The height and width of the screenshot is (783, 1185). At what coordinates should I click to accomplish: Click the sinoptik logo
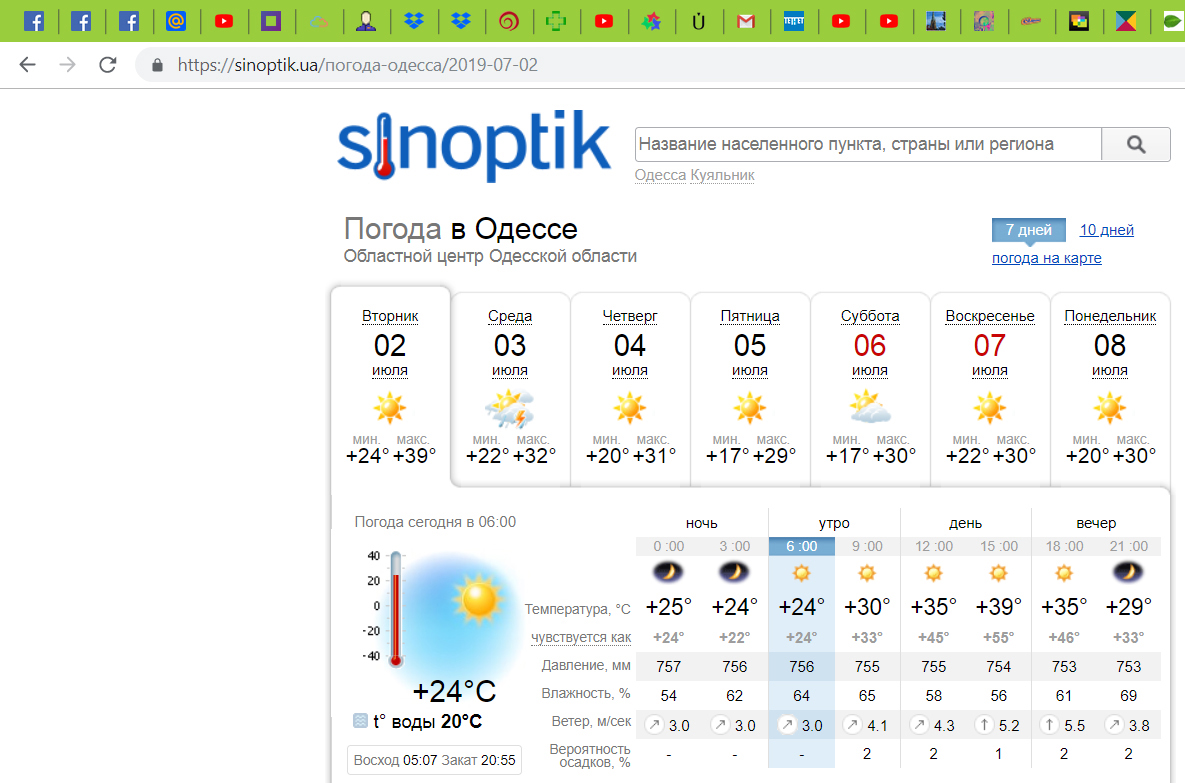474,146
